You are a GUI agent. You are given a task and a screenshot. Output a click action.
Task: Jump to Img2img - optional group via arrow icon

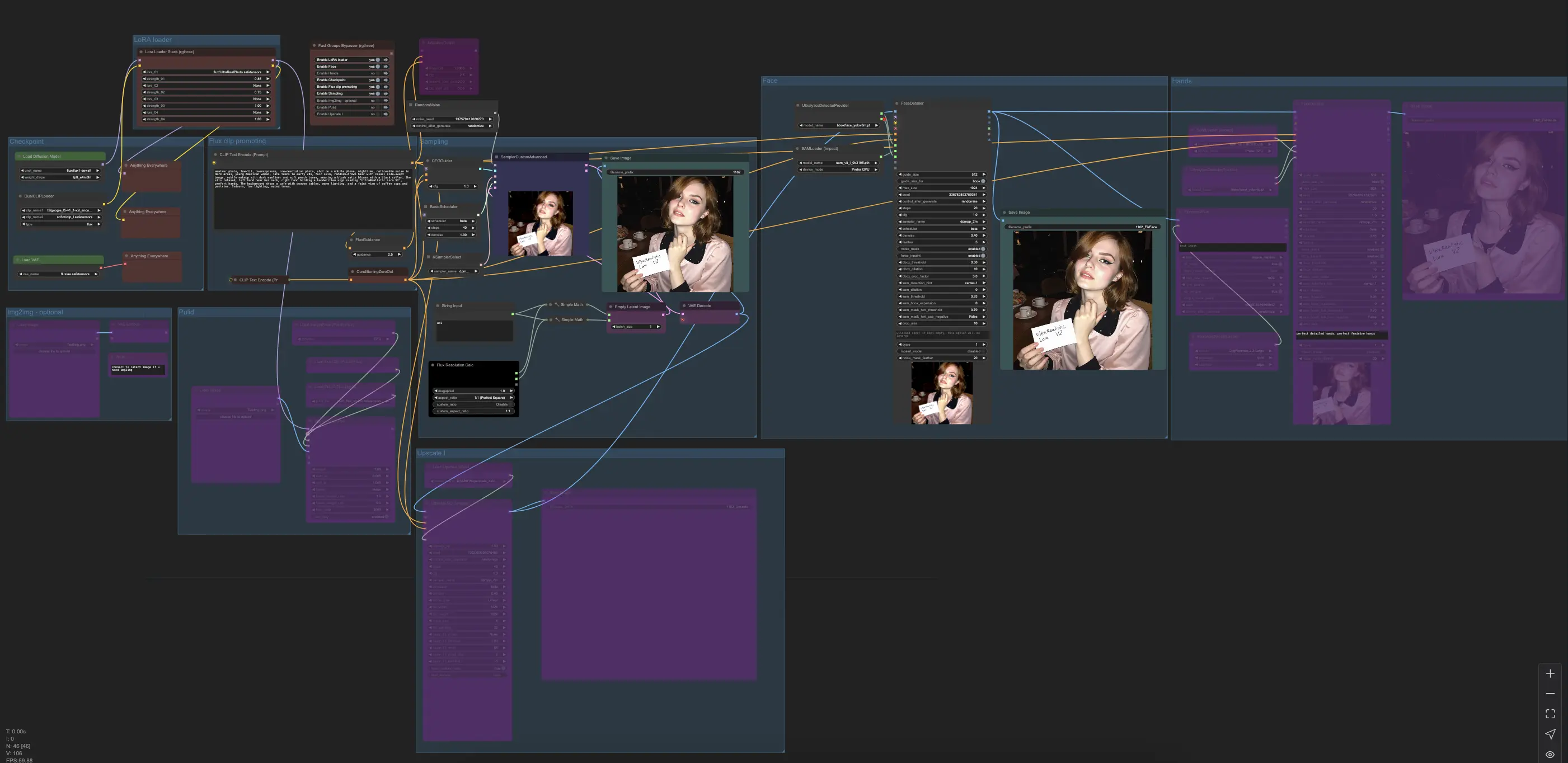point(386,100)
